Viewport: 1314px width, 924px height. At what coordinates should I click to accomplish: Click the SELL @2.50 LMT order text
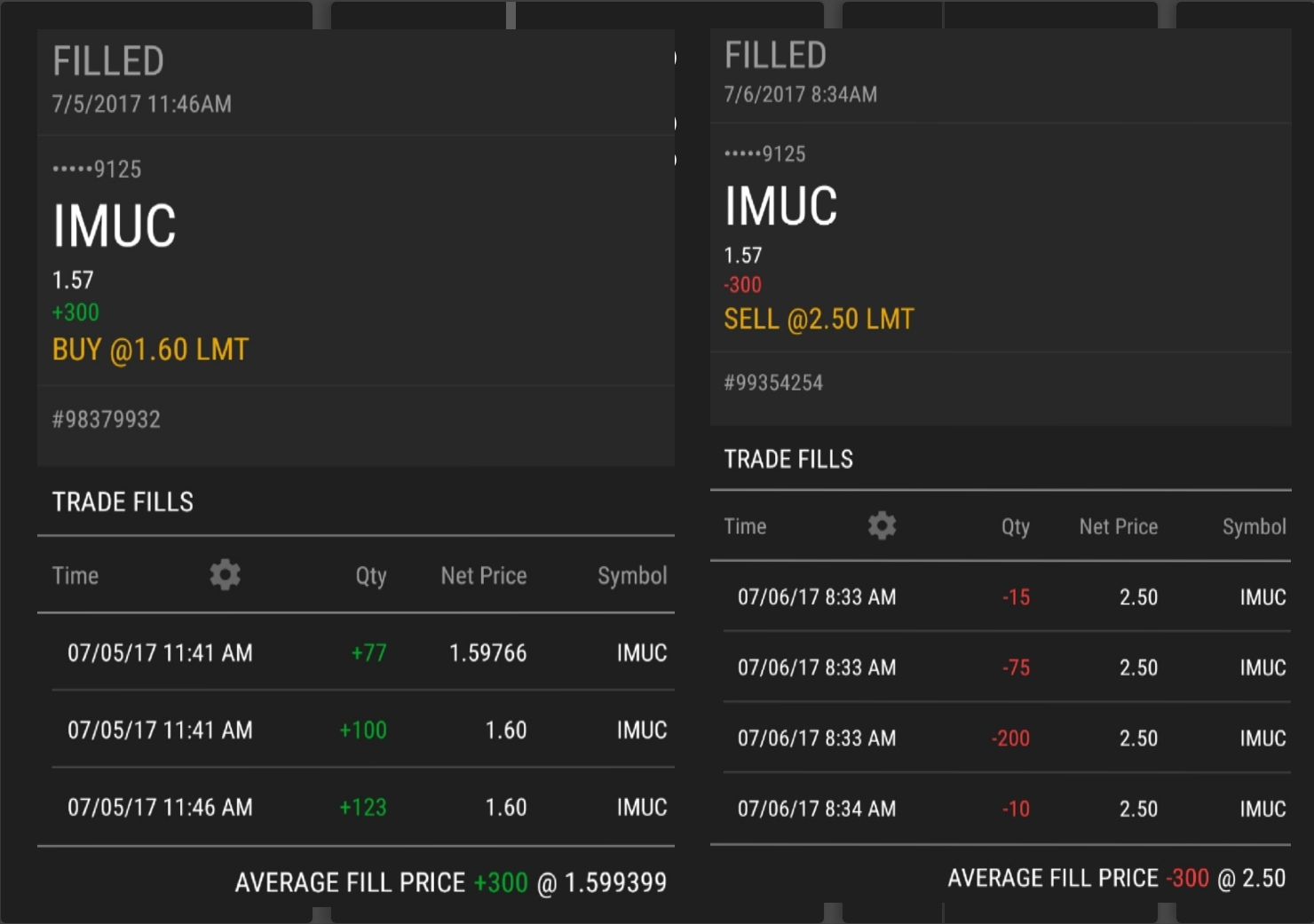pos(819,320)
